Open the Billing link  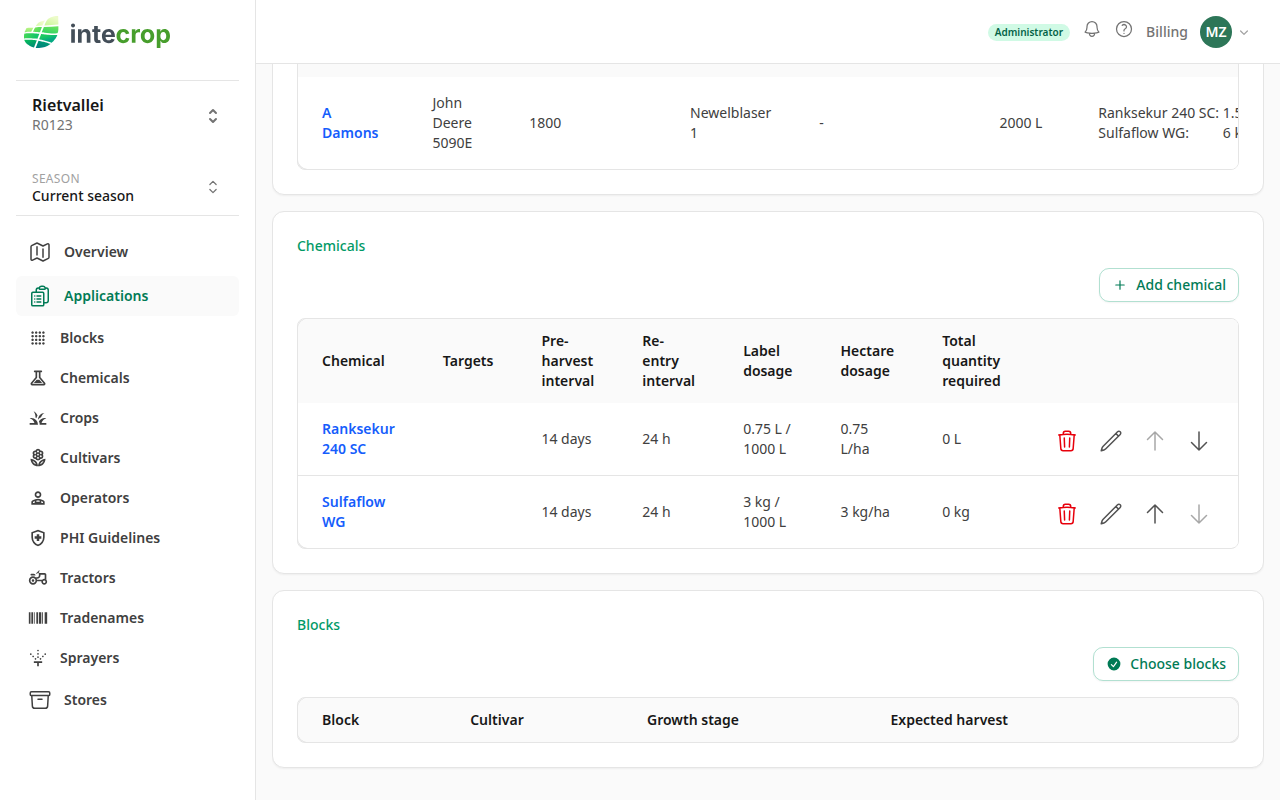(1167, 32)
